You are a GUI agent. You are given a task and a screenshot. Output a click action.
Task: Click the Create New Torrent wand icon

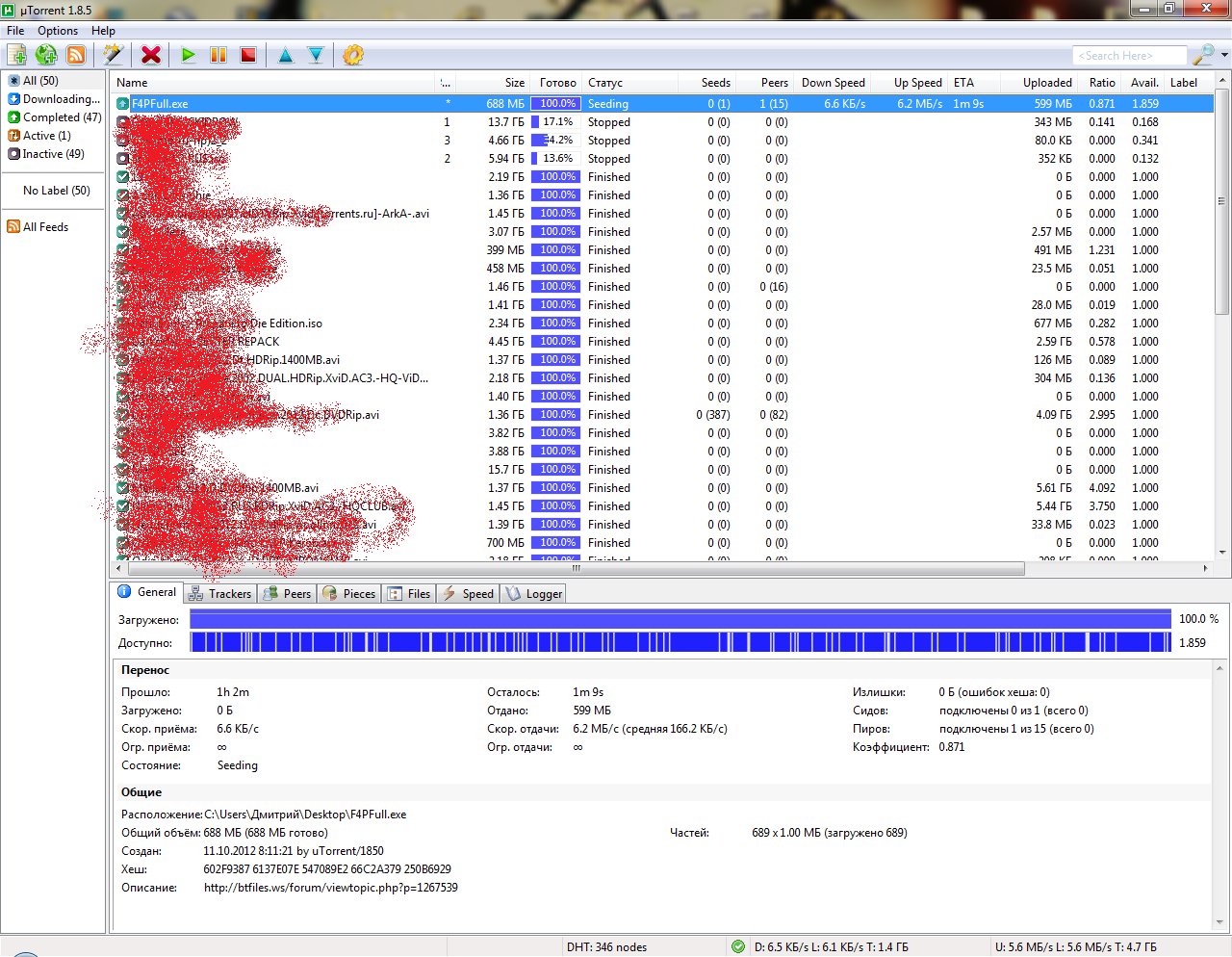click(x=113, y=55)
